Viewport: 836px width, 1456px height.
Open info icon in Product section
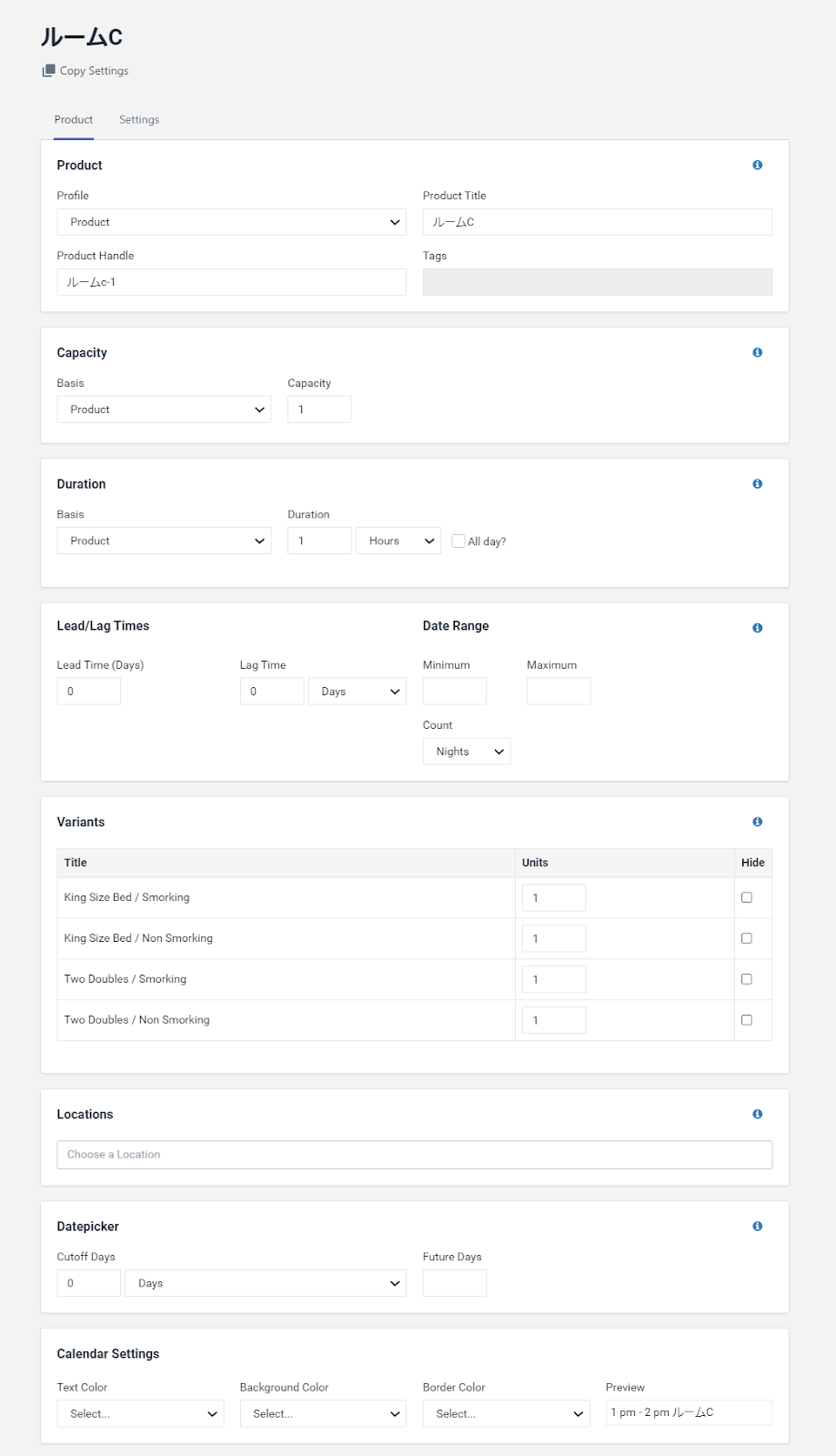(757, 166)
